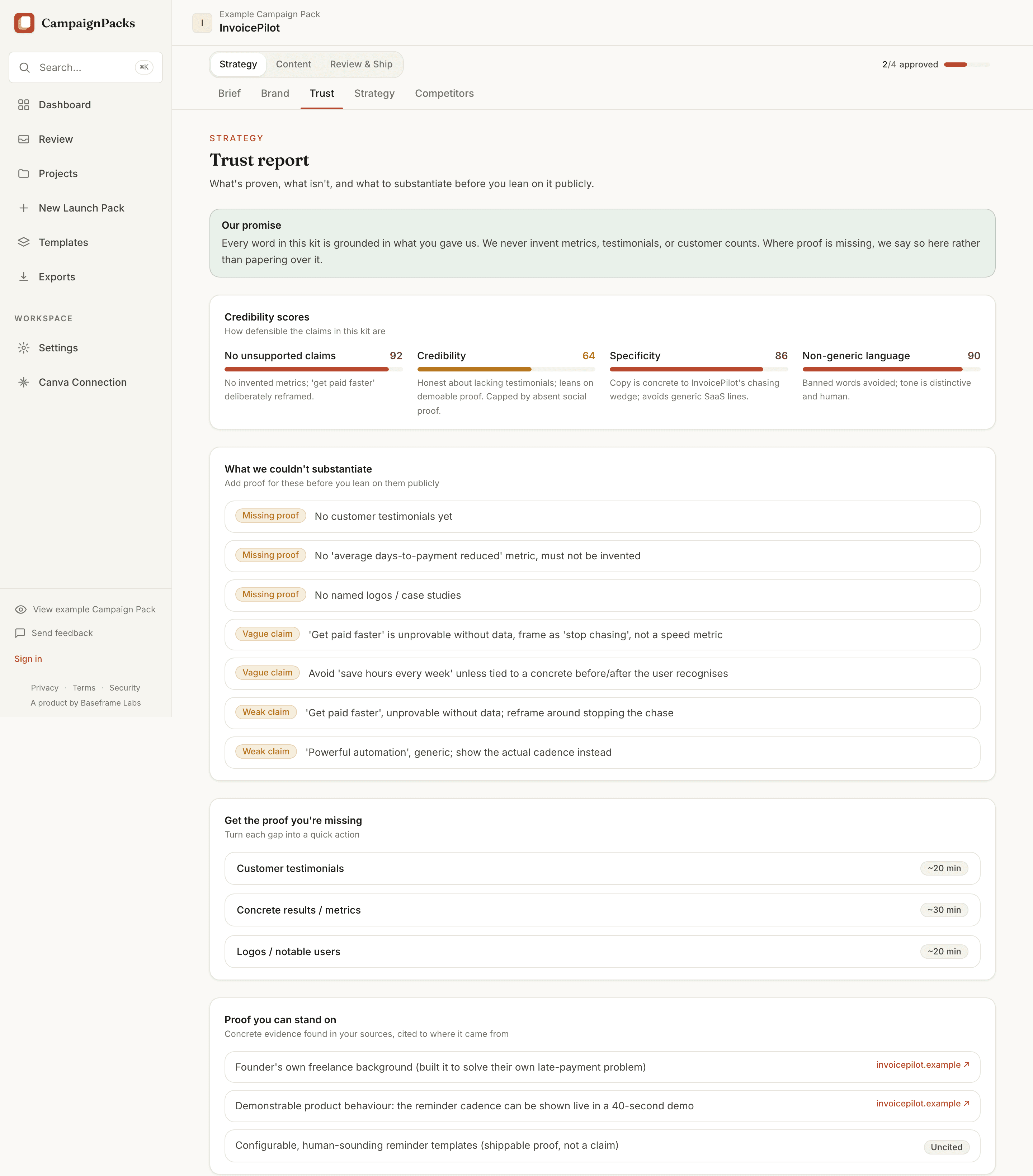Image resolution: width=1033 pixels, height=1176 pixels.
Task: Click arrow icon on first invoicepilot.example link
Action: click(x=967, y=1064)
